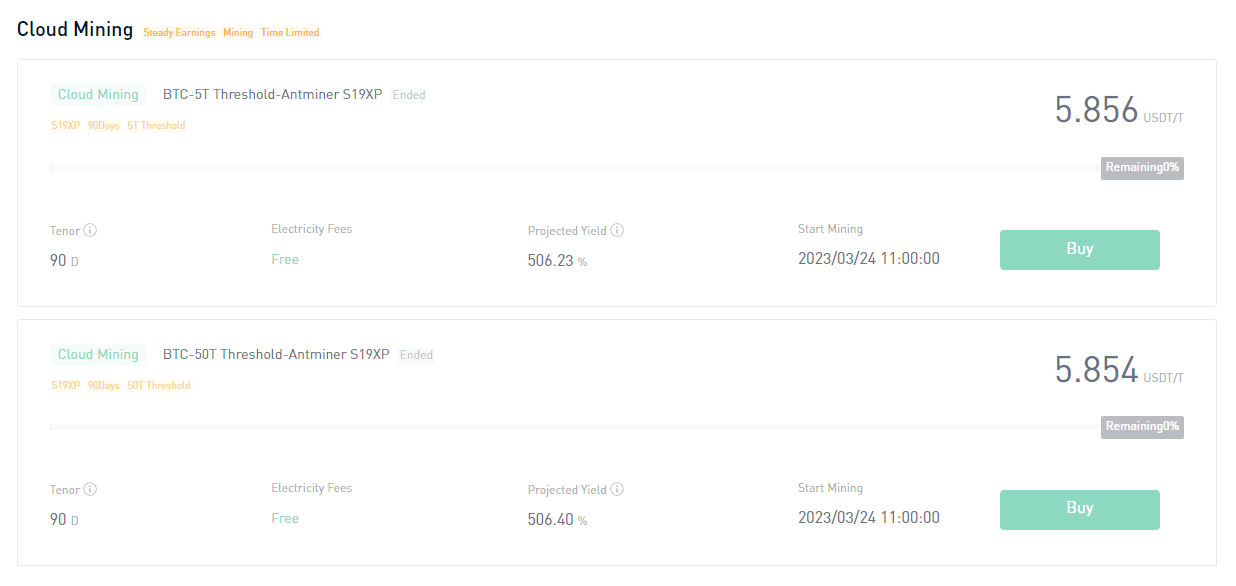Select the Steady Earnings filter
1236x586 pixels.
click(x=179, y=32)
